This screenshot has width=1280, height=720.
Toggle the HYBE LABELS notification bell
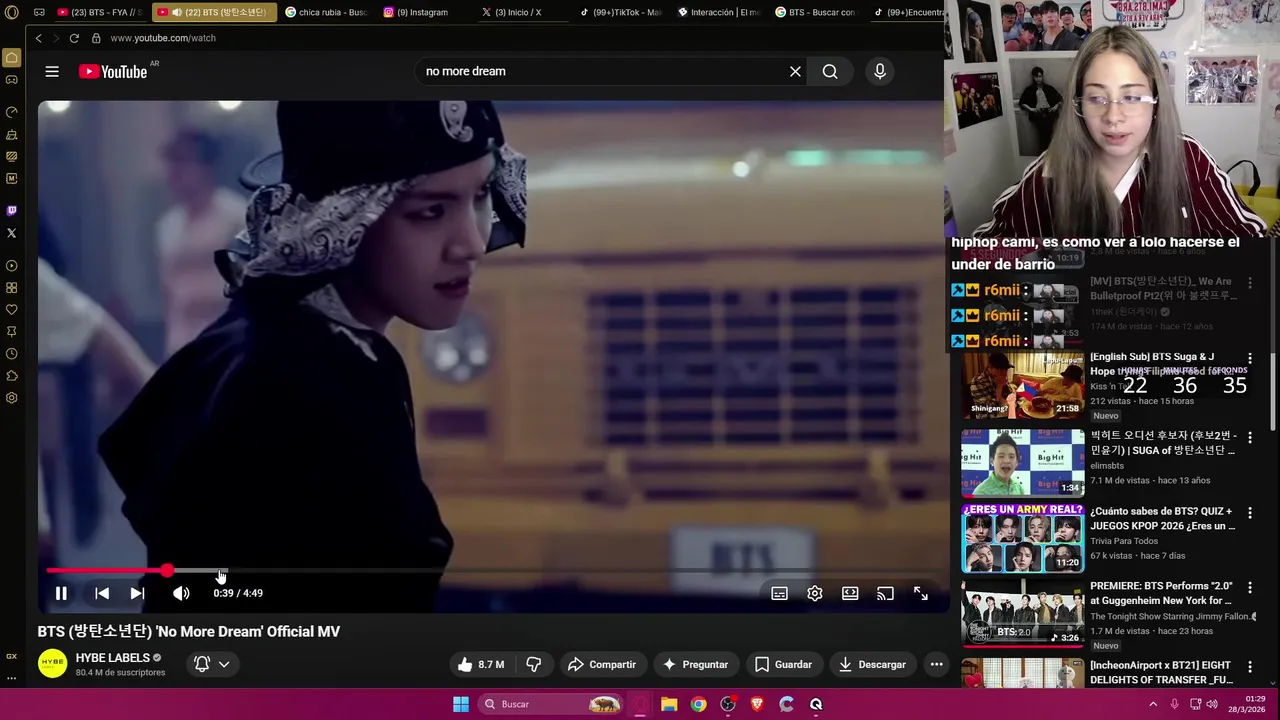202,664
